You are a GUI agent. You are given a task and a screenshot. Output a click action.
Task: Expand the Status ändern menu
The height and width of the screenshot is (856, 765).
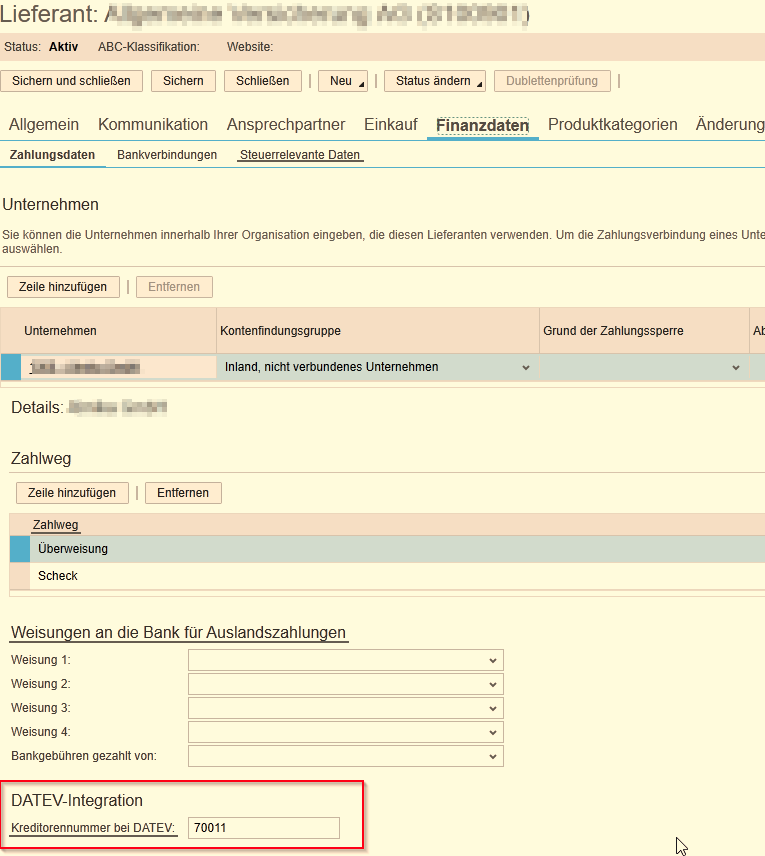click(x=434, y=81)
